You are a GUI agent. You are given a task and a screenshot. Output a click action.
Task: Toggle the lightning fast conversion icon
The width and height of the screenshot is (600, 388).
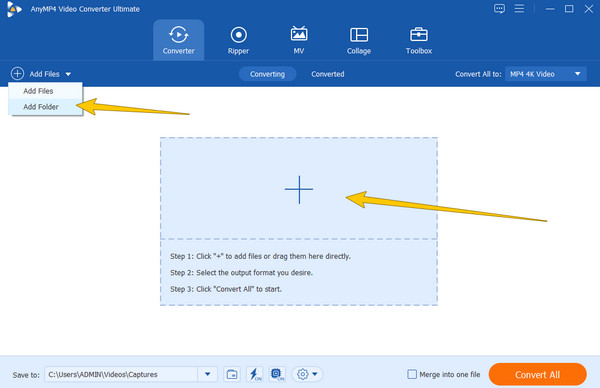(x=255, y=374)
